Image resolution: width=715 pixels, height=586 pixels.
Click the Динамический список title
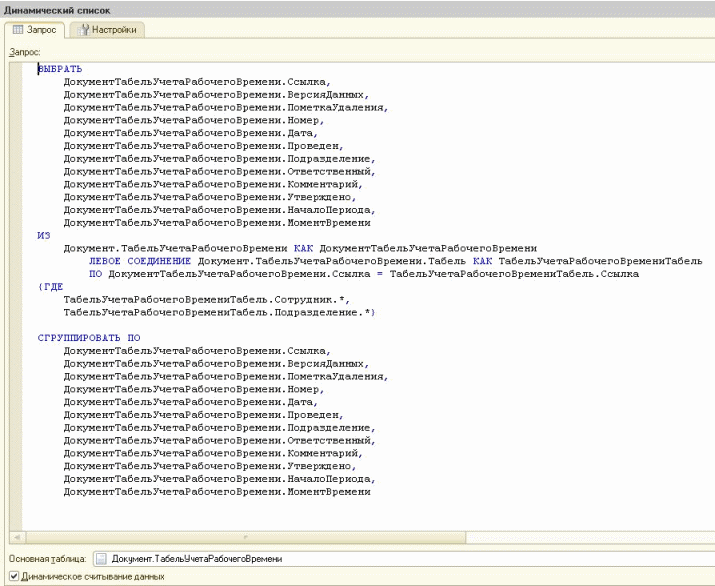point(57,10)
